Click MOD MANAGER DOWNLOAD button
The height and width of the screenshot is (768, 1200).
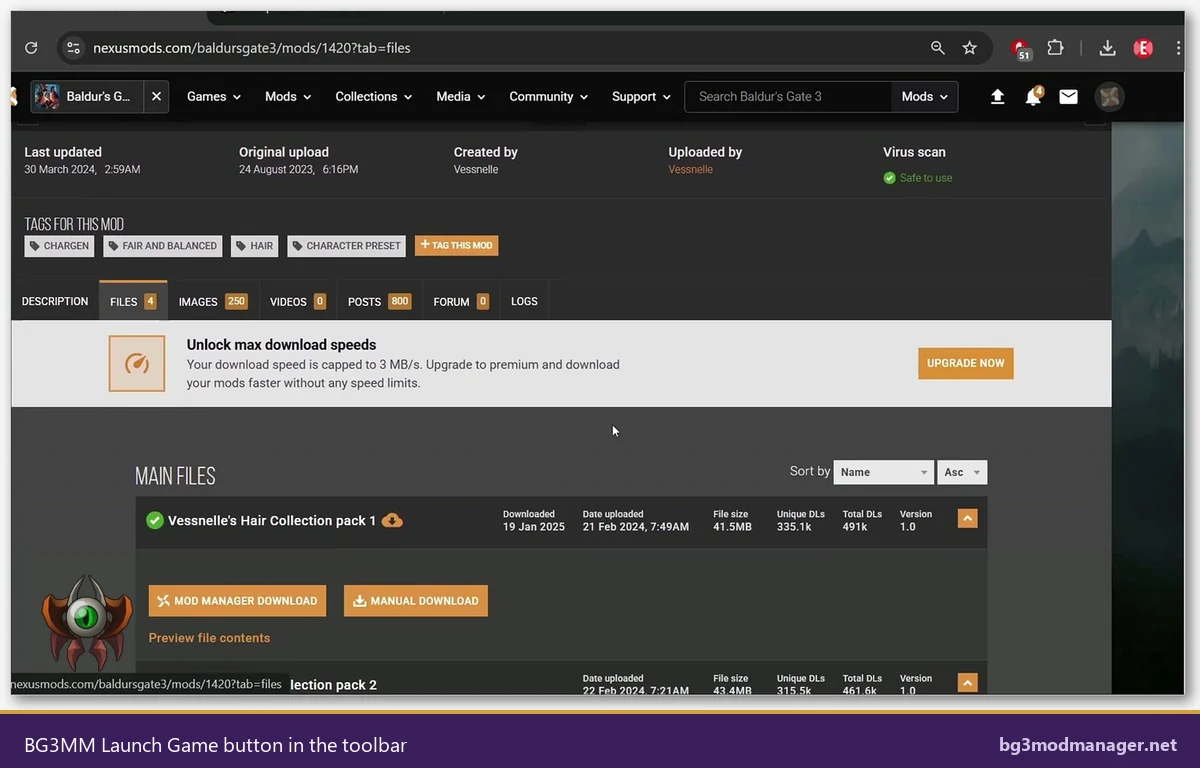click(x=237, y=601)
